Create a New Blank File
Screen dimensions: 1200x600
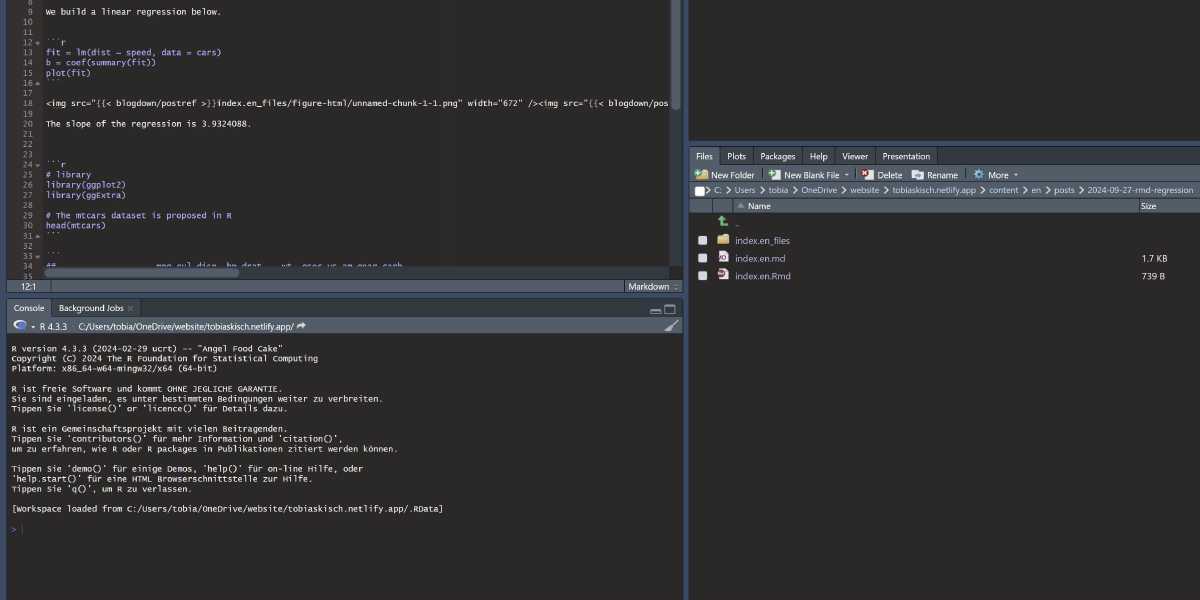click(810, 175)
